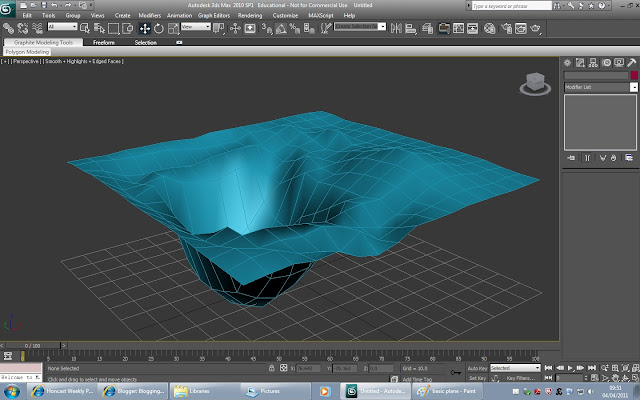Open basic plane - Paint taskbar window
The height and width of the screenshot is (400, 640).
tap(447, 391)
